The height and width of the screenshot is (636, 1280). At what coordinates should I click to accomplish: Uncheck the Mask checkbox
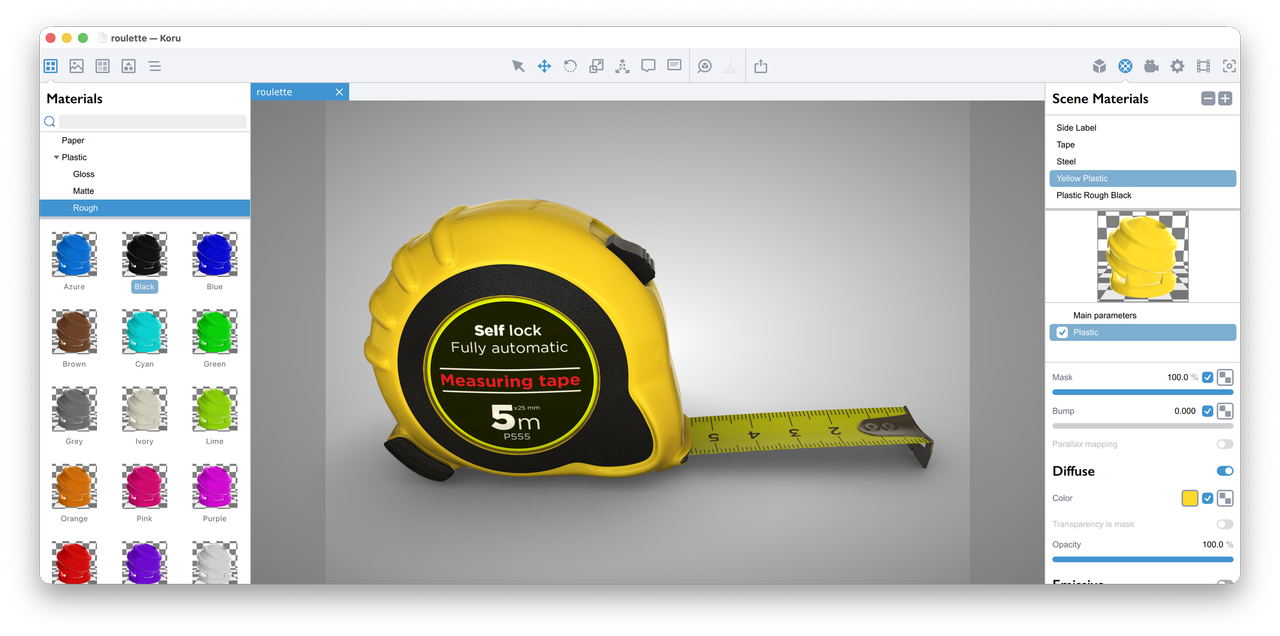[x=1208, y=378]
